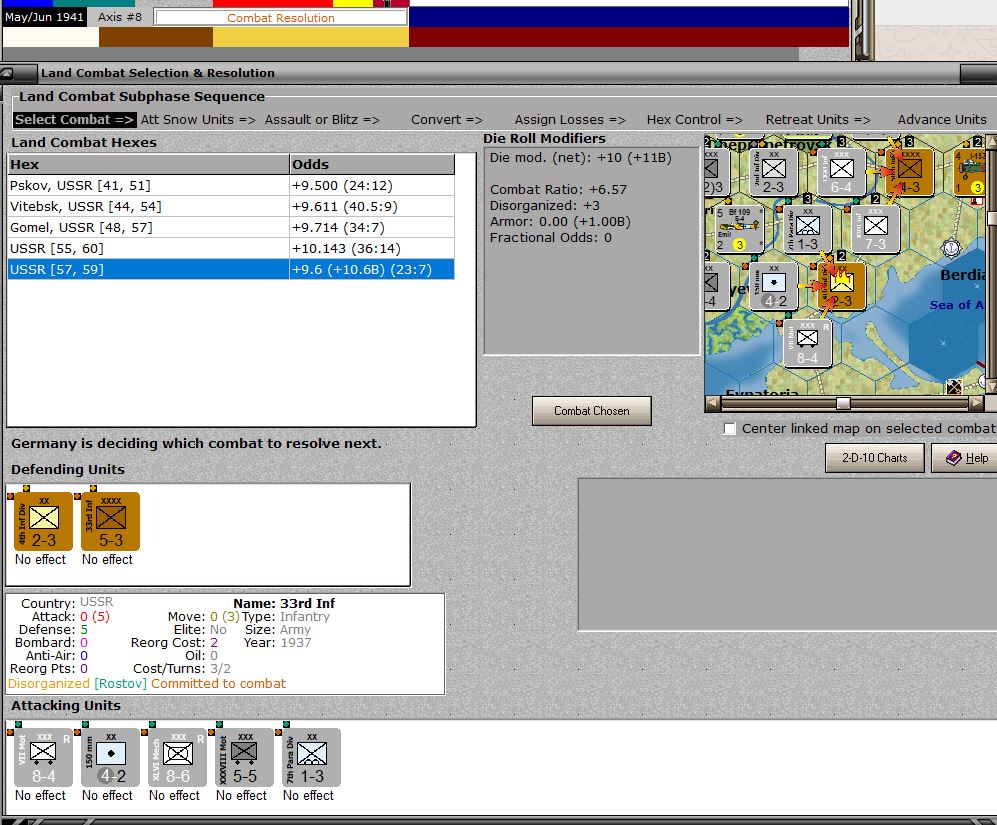Click the Assault or Blitz subphase
This screenshot has width=997, height=825.
tap(322, 120)
